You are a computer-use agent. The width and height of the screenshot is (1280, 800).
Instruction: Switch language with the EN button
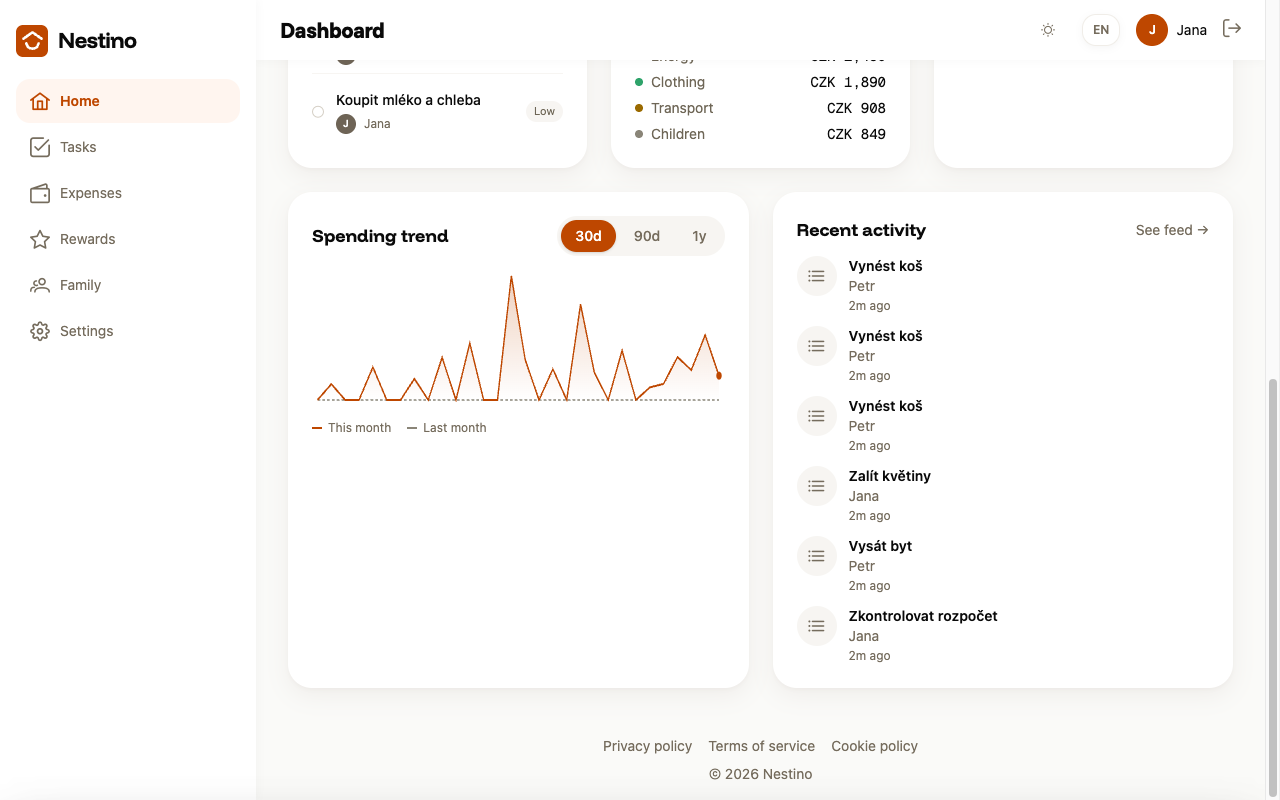point(1101,30)
